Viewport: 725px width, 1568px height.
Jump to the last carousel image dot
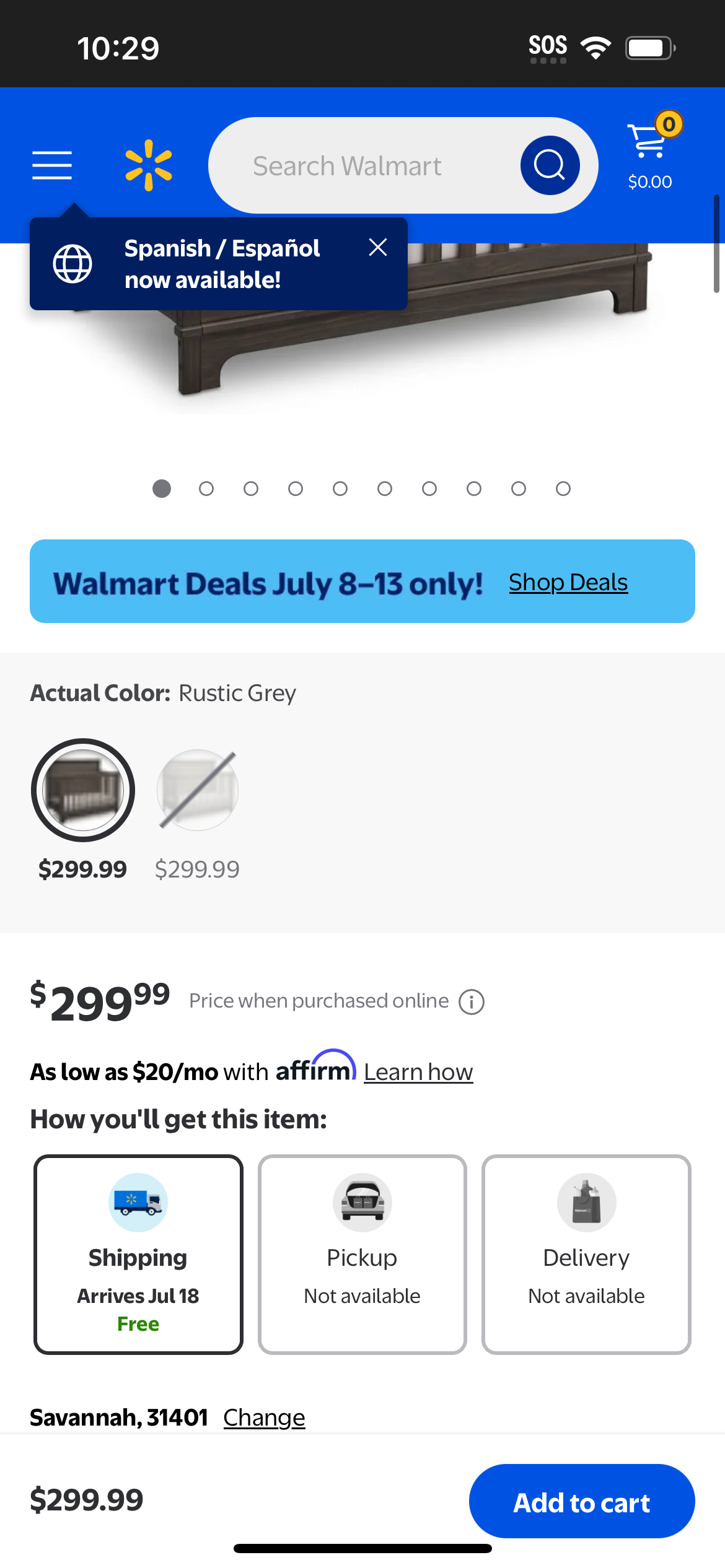(x=563, y=489)
